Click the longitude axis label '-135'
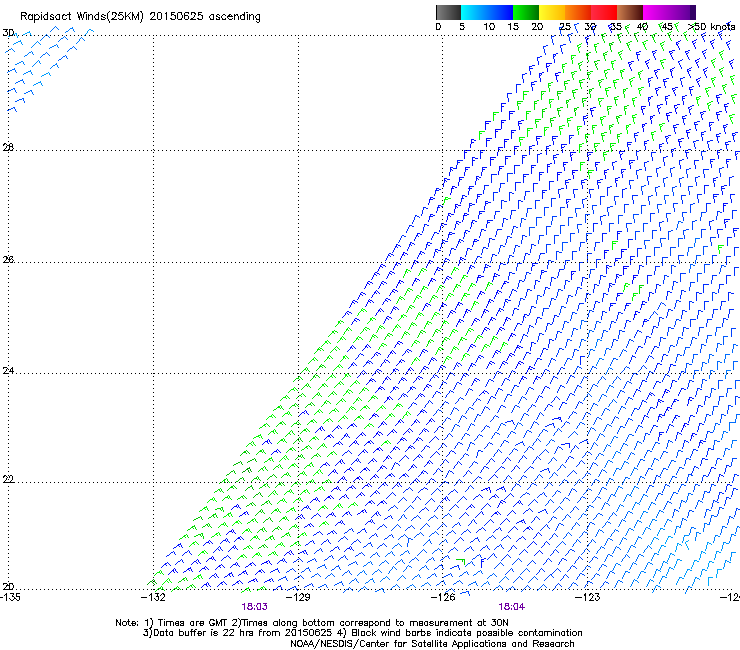 [x=10, y=598]
